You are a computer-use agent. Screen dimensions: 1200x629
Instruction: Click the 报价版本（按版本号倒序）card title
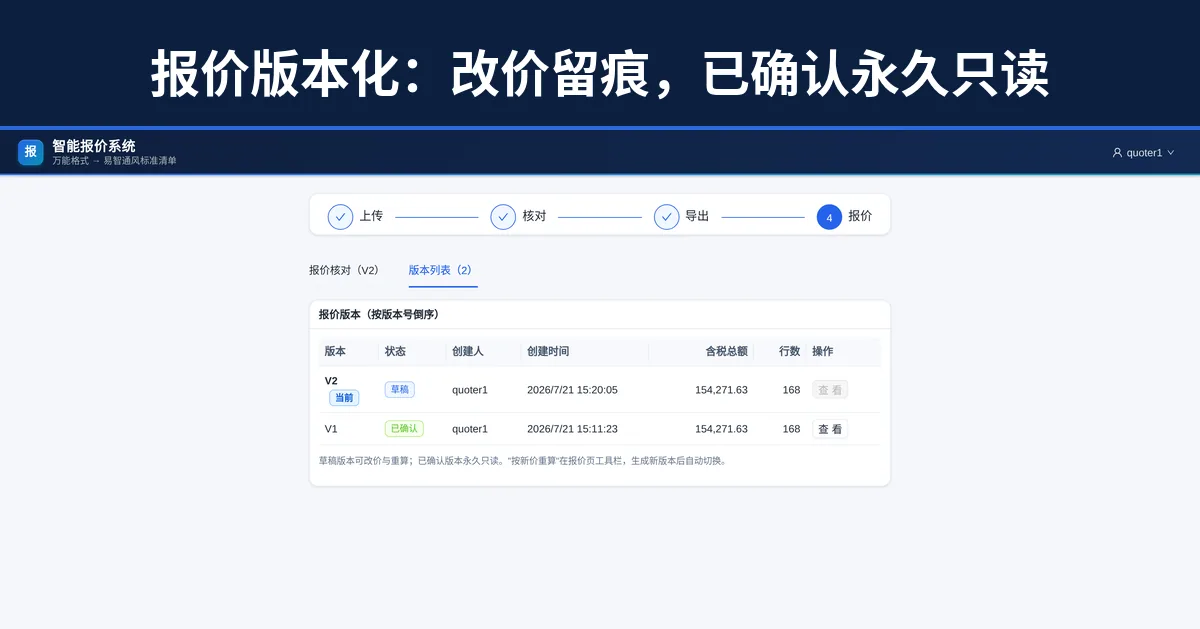(379, 314)
